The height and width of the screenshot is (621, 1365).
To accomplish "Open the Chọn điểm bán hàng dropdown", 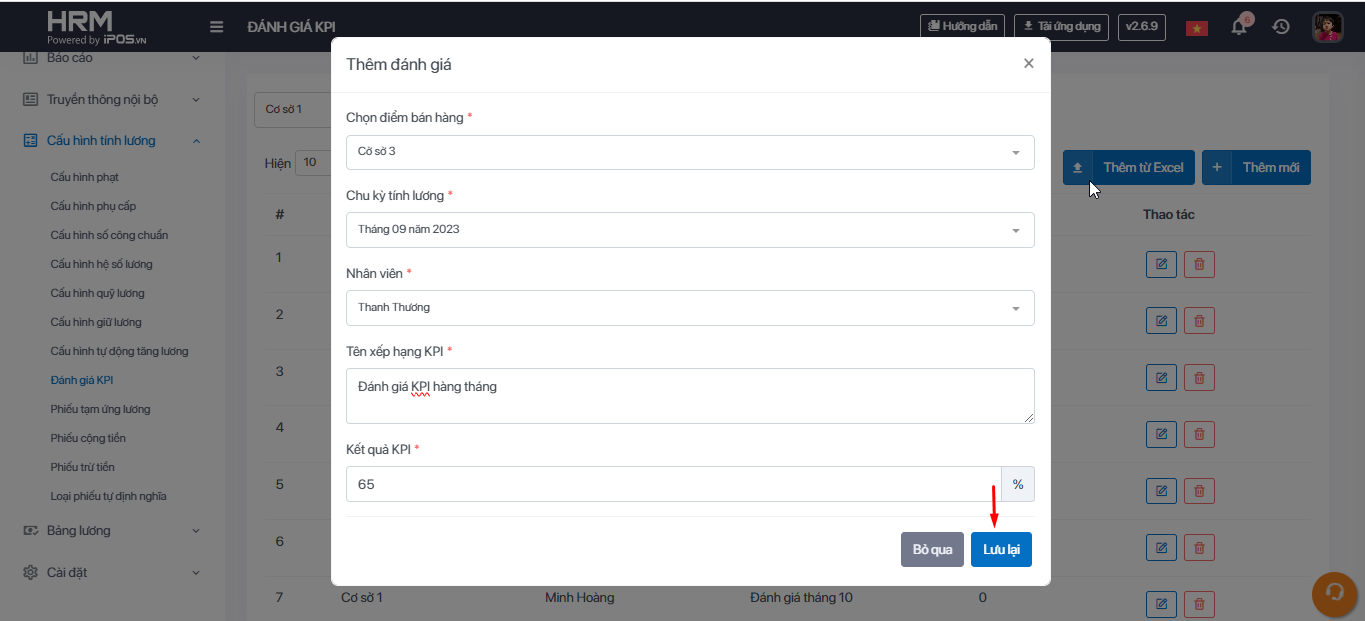I will 690,152.
